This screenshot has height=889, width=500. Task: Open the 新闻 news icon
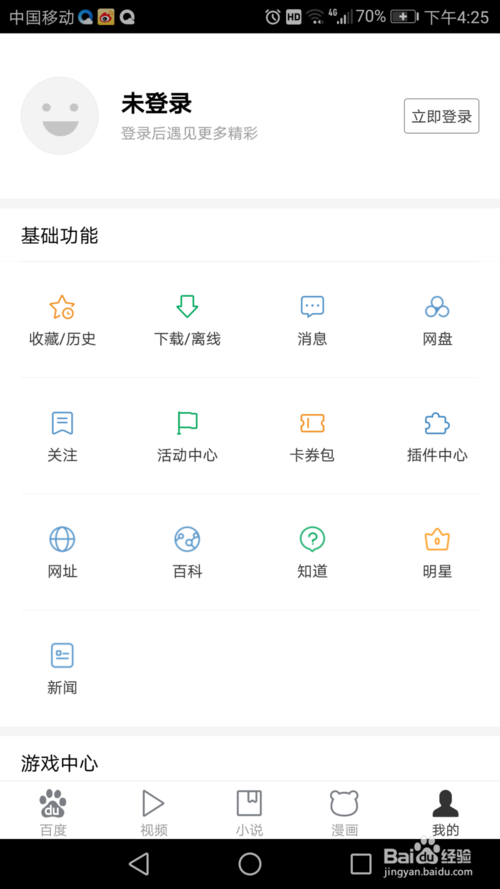(x=62, y=655)
